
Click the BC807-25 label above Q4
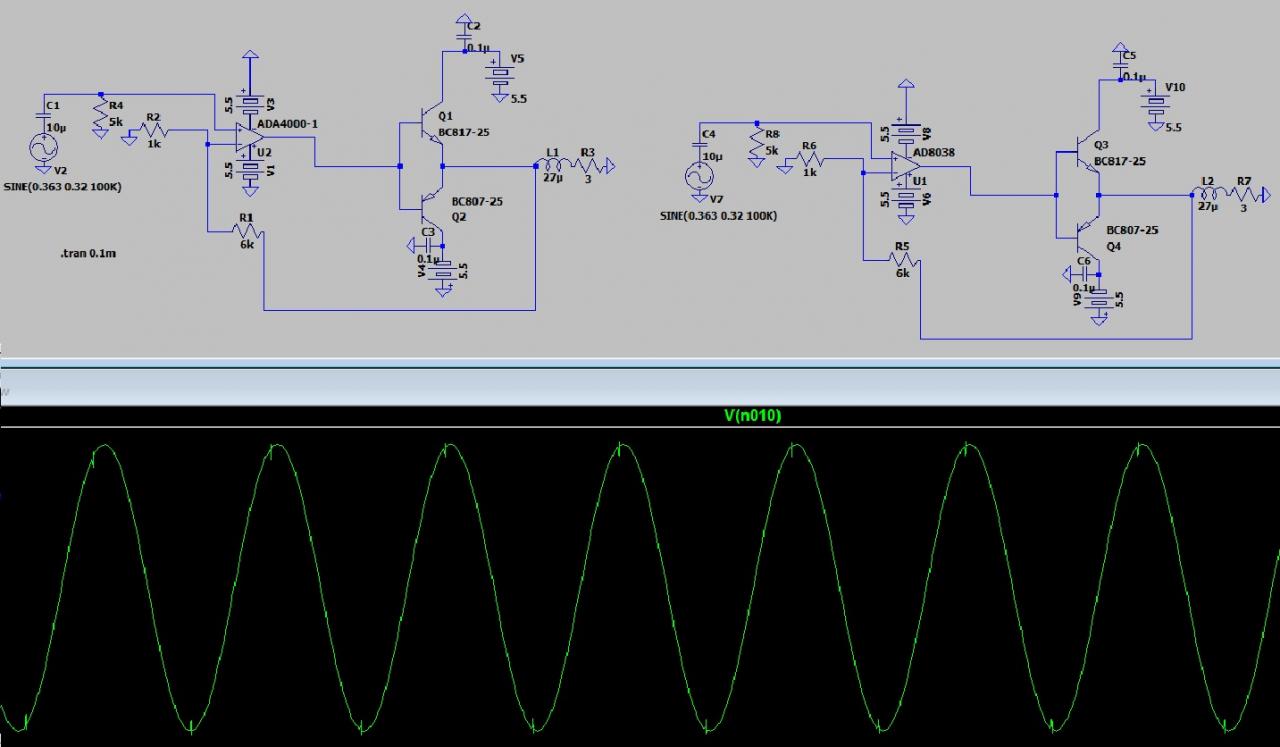click(x=1133, y=230)
